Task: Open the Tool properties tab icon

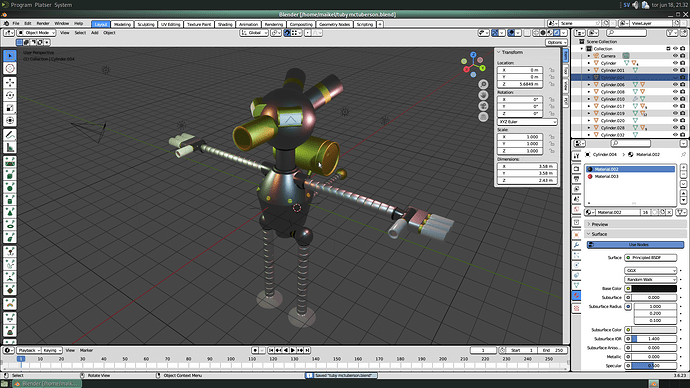Action: tap(576, 156)
